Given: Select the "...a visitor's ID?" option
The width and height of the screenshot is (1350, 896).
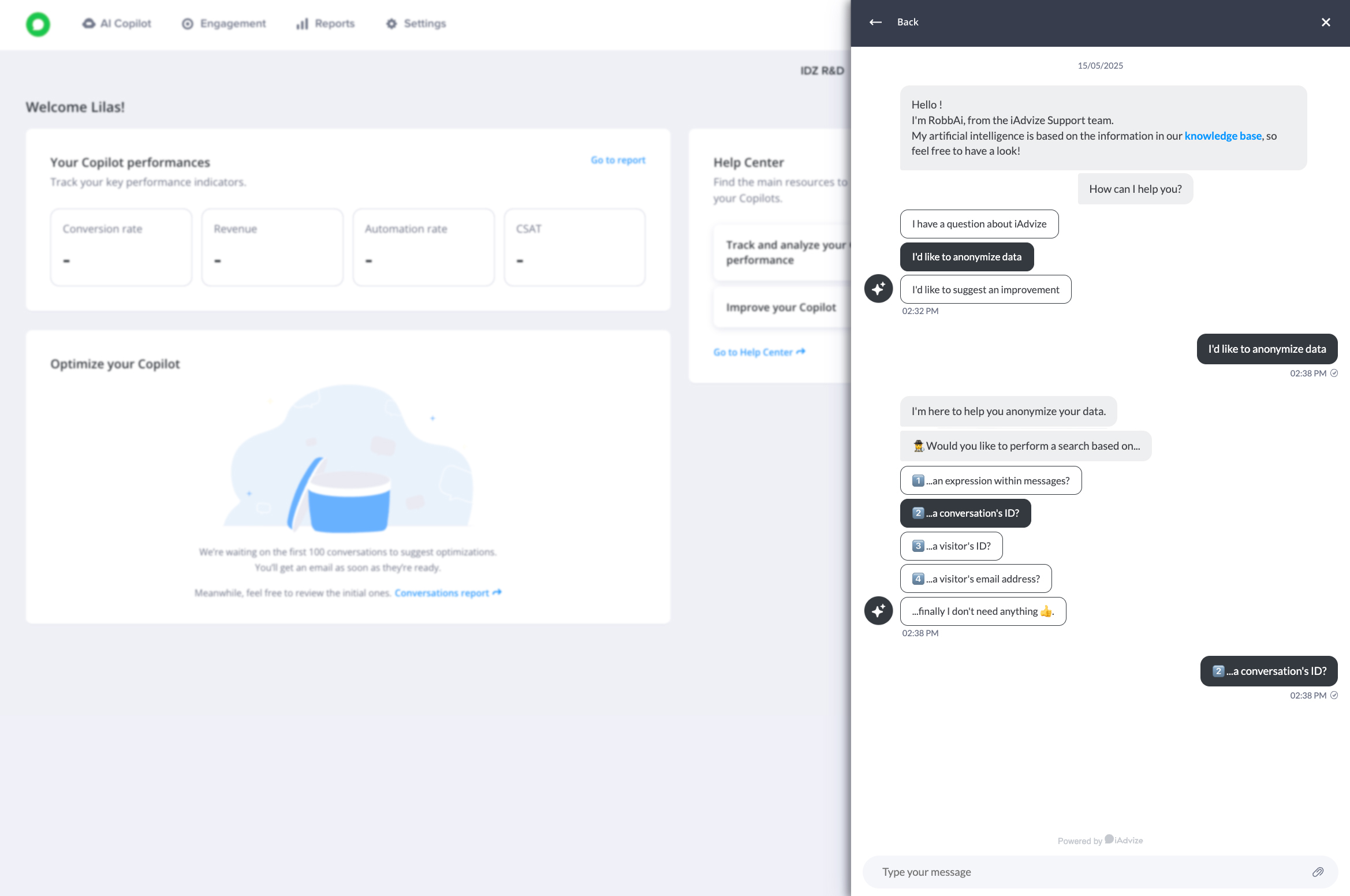Looking at the screenshot, I should pos(951,546).
